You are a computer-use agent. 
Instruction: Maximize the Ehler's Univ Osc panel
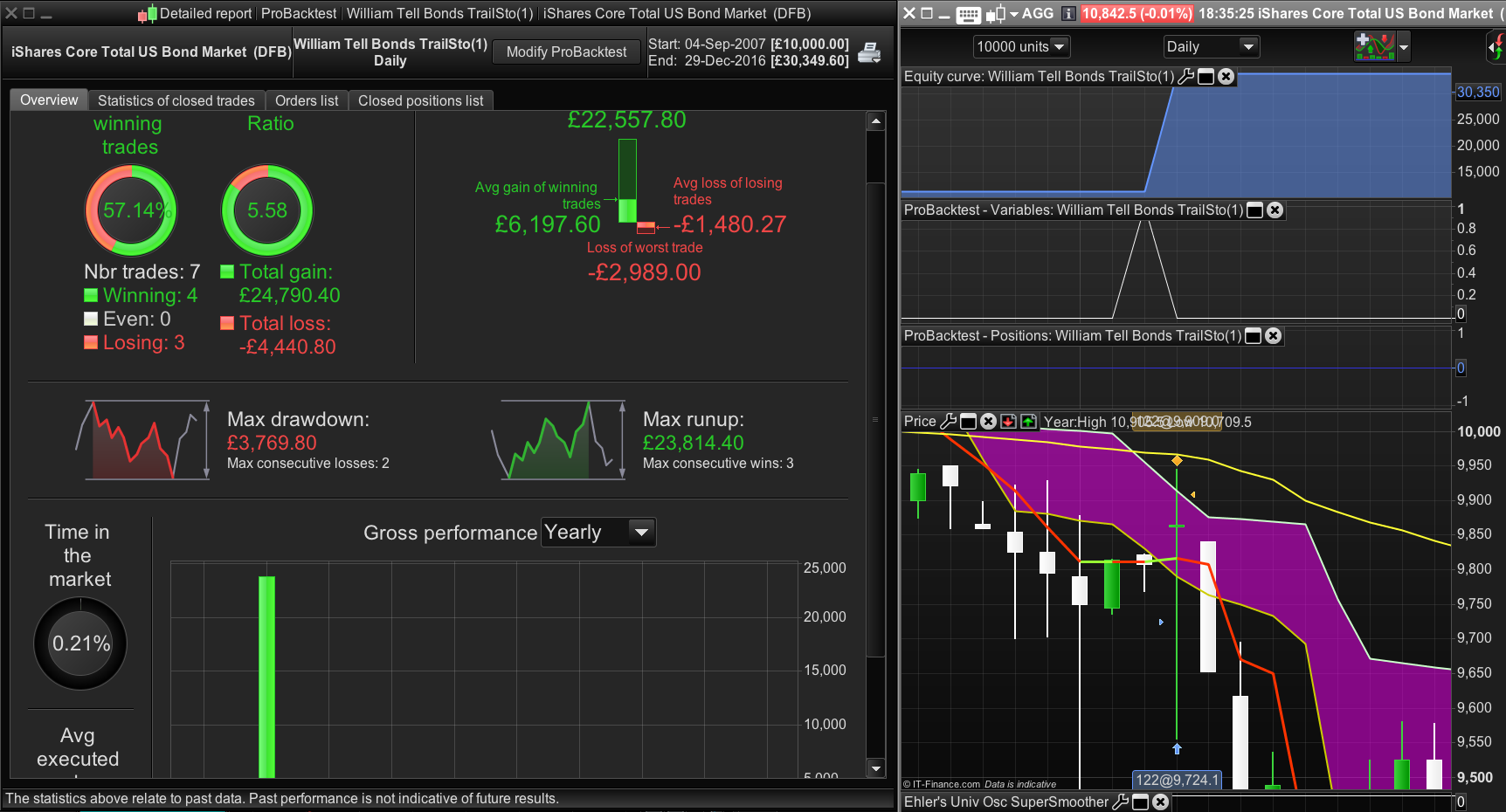click(x=1140, y=802)
